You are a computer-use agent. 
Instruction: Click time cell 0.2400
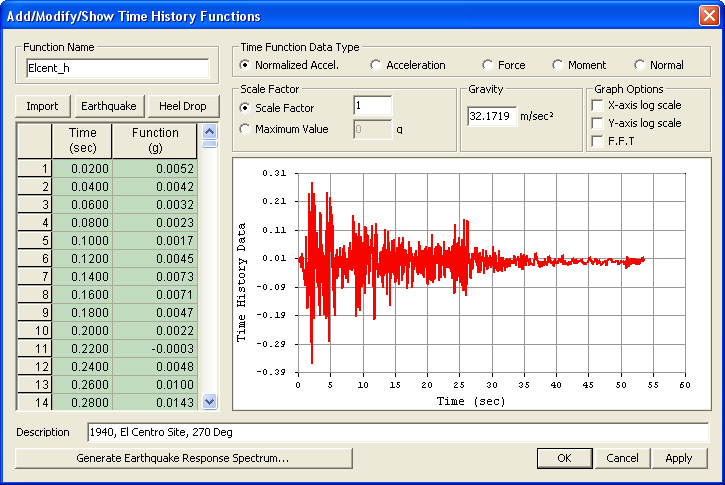(x=82, y=367)
